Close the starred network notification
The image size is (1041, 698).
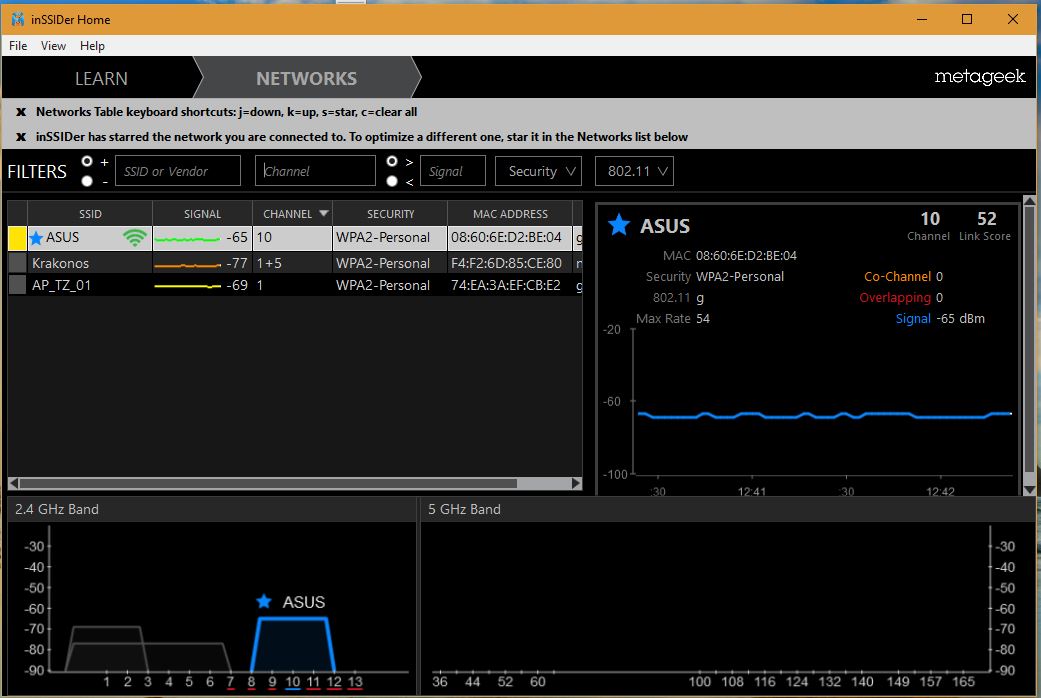(x=20, y=137)
